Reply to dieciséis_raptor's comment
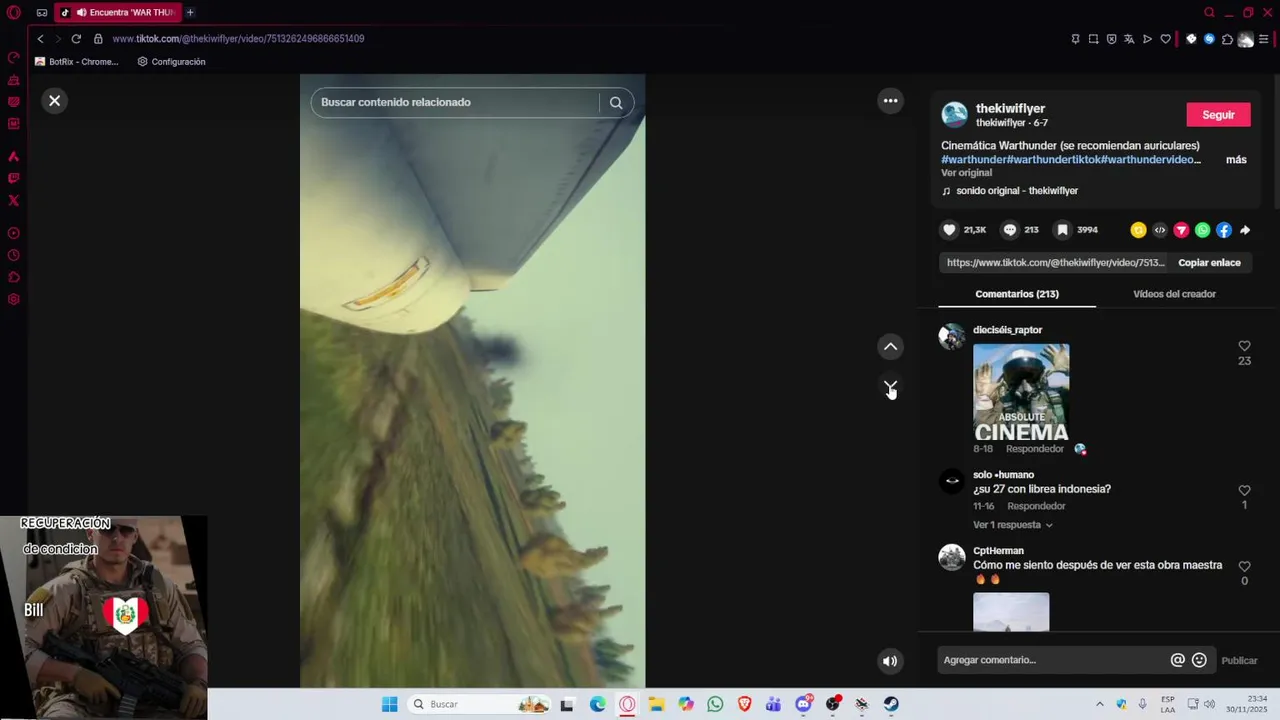1280x720 pixels. [1034, 449]
